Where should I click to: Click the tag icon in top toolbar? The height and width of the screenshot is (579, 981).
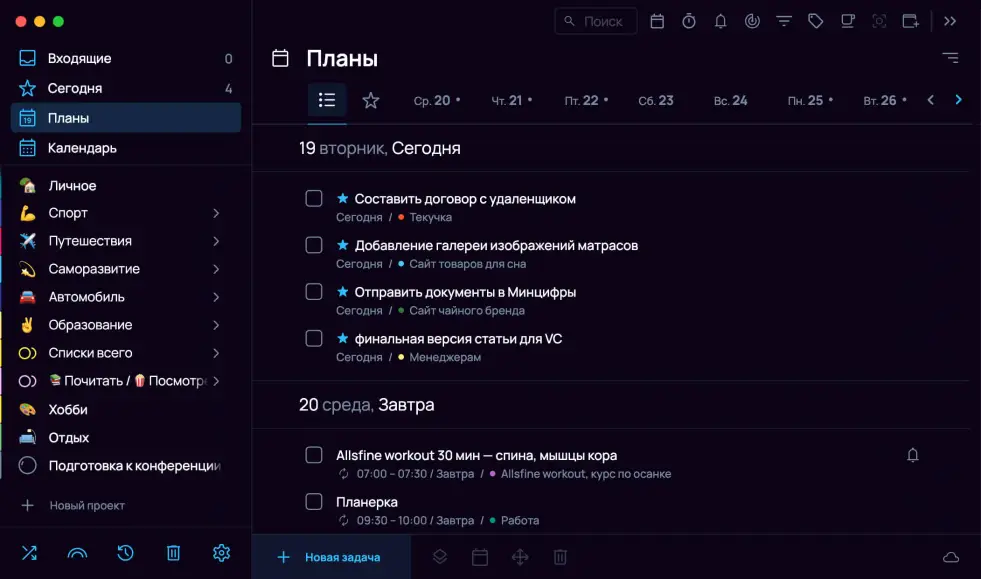(816, 21)
